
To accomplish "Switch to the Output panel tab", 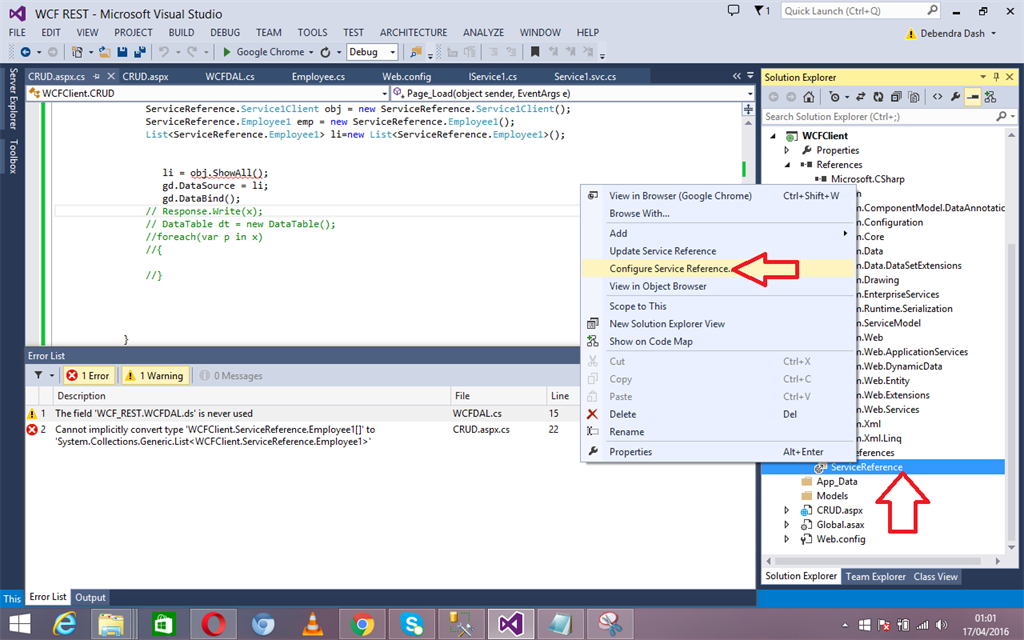I will [90, 597].
